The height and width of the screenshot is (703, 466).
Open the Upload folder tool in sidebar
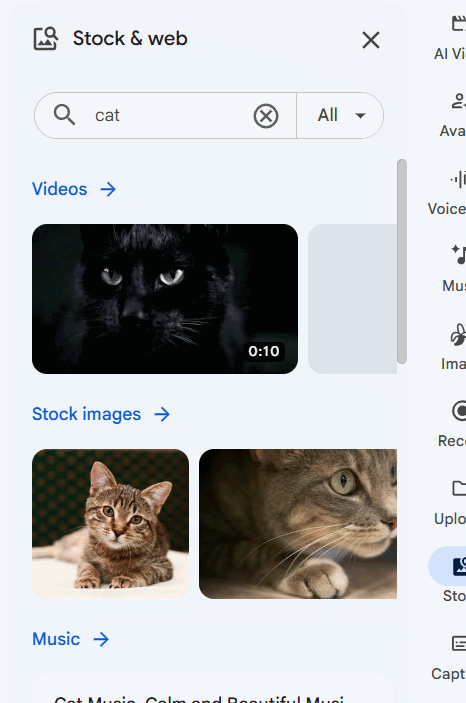450,502
